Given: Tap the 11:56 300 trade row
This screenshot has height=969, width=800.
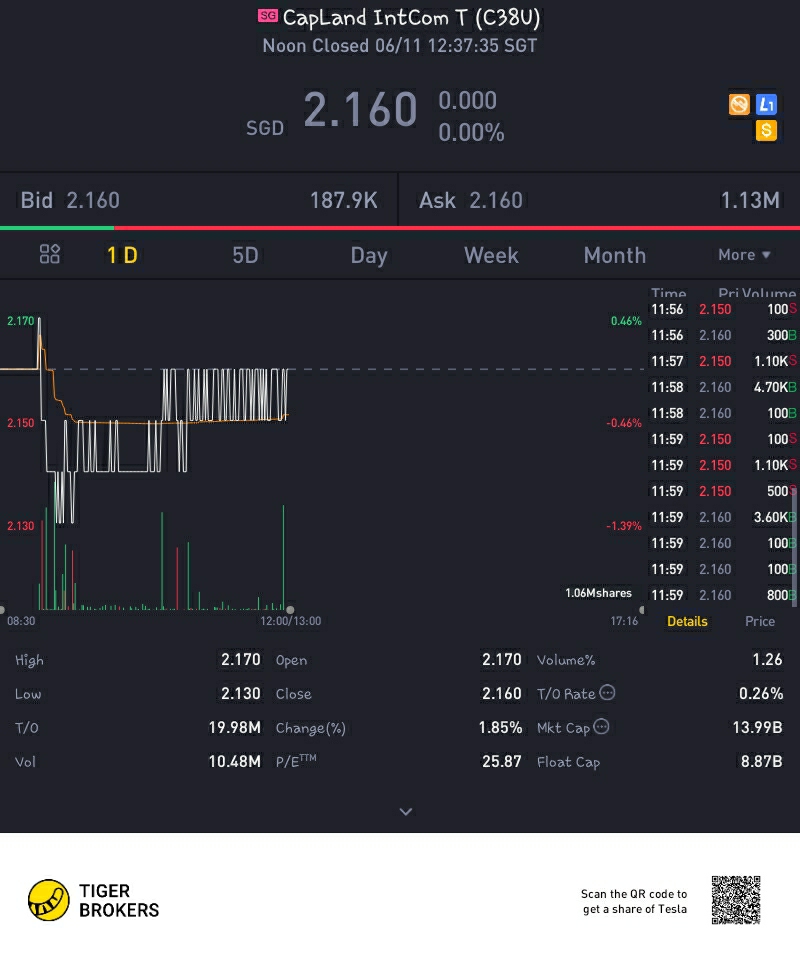Looking at the screenshot, I should point(723,335).
